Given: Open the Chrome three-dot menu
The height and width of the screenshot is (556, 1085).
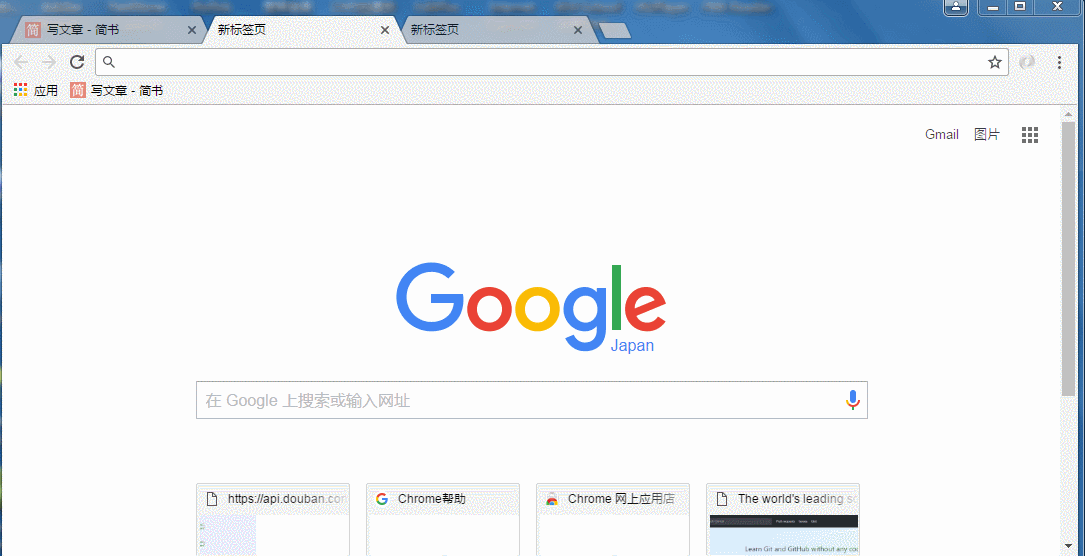Looking at the screenshot, I should pyautogui.click(x=1059, y=62).
